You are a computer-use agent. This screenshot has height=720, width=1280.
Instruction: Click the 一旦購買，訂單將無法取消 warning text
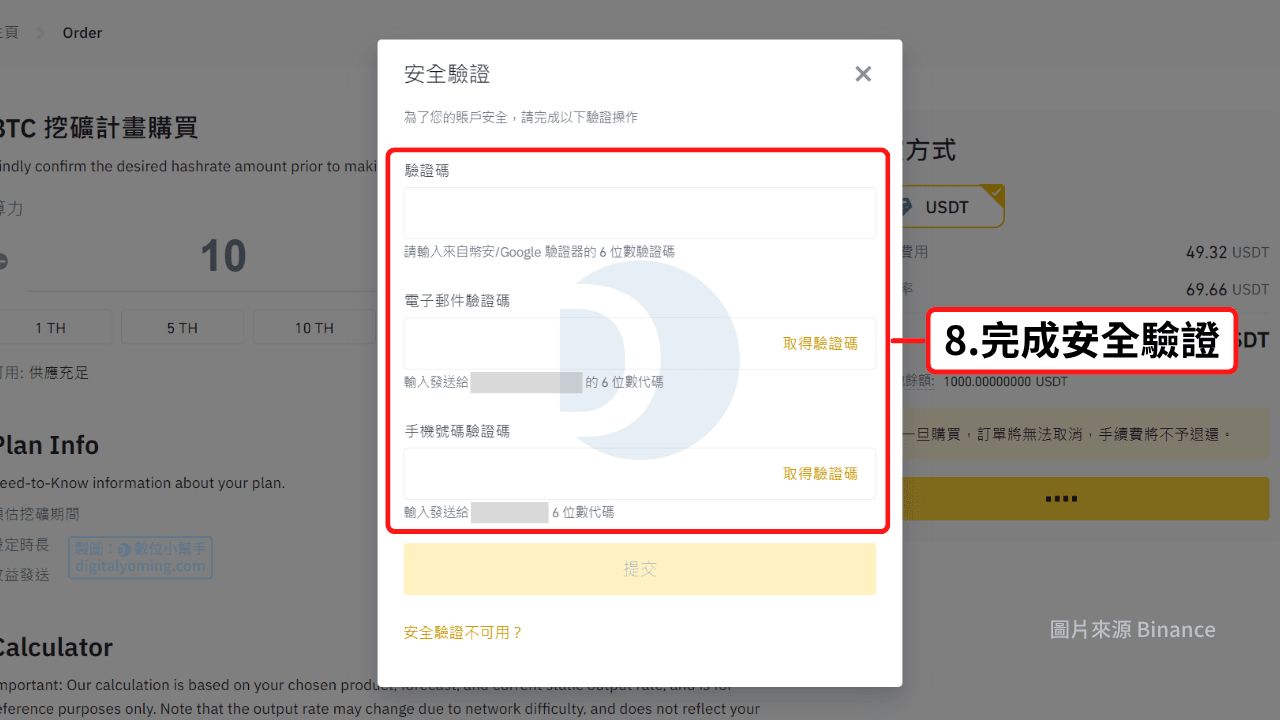[x=1068, y=434]
